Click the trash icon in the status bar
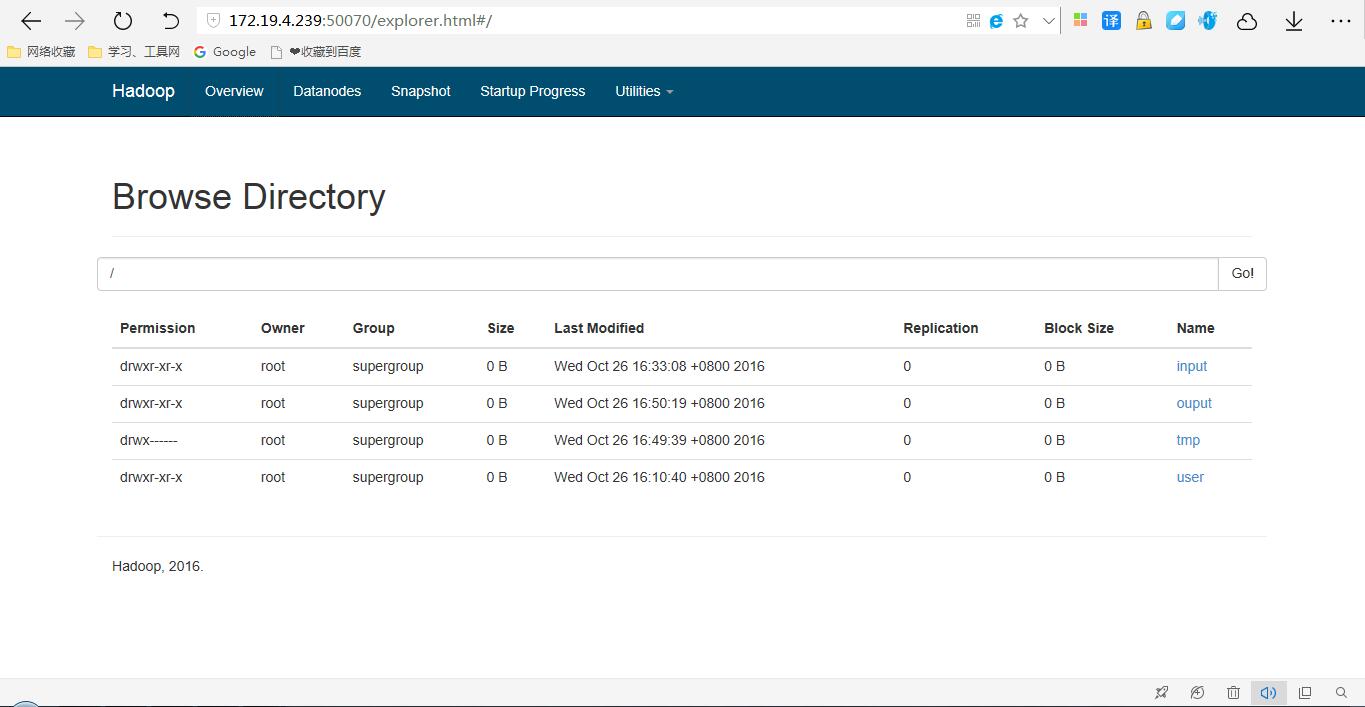The image size is (1365, 707). click(1233, 691)
